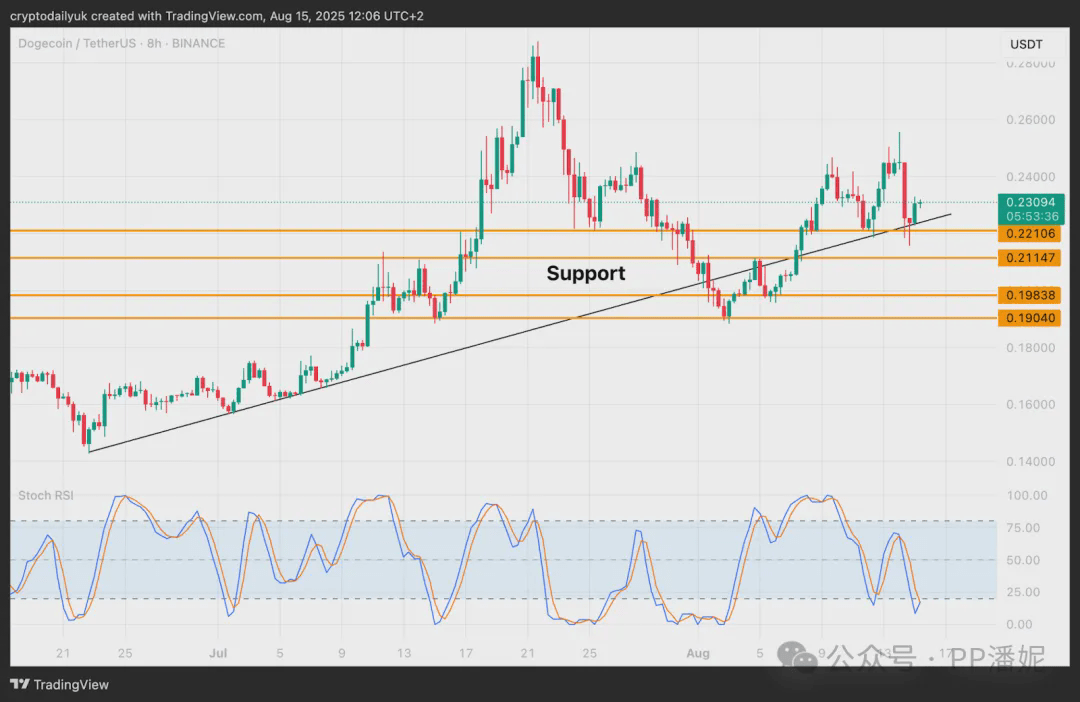Click the cryptodailyuk created with TradingView caption

(217, 15)
